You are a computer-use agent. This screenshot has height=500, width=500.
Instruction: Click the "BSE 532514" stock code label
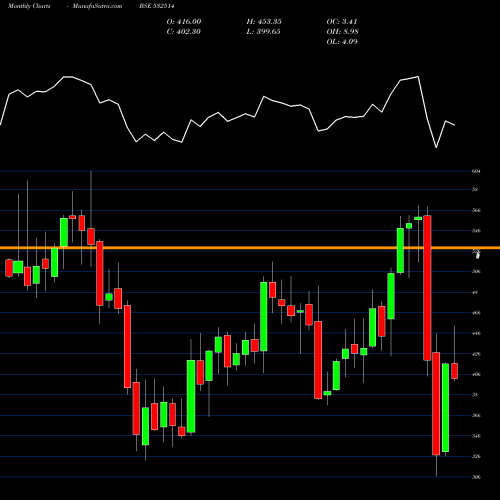coord(157,6)
